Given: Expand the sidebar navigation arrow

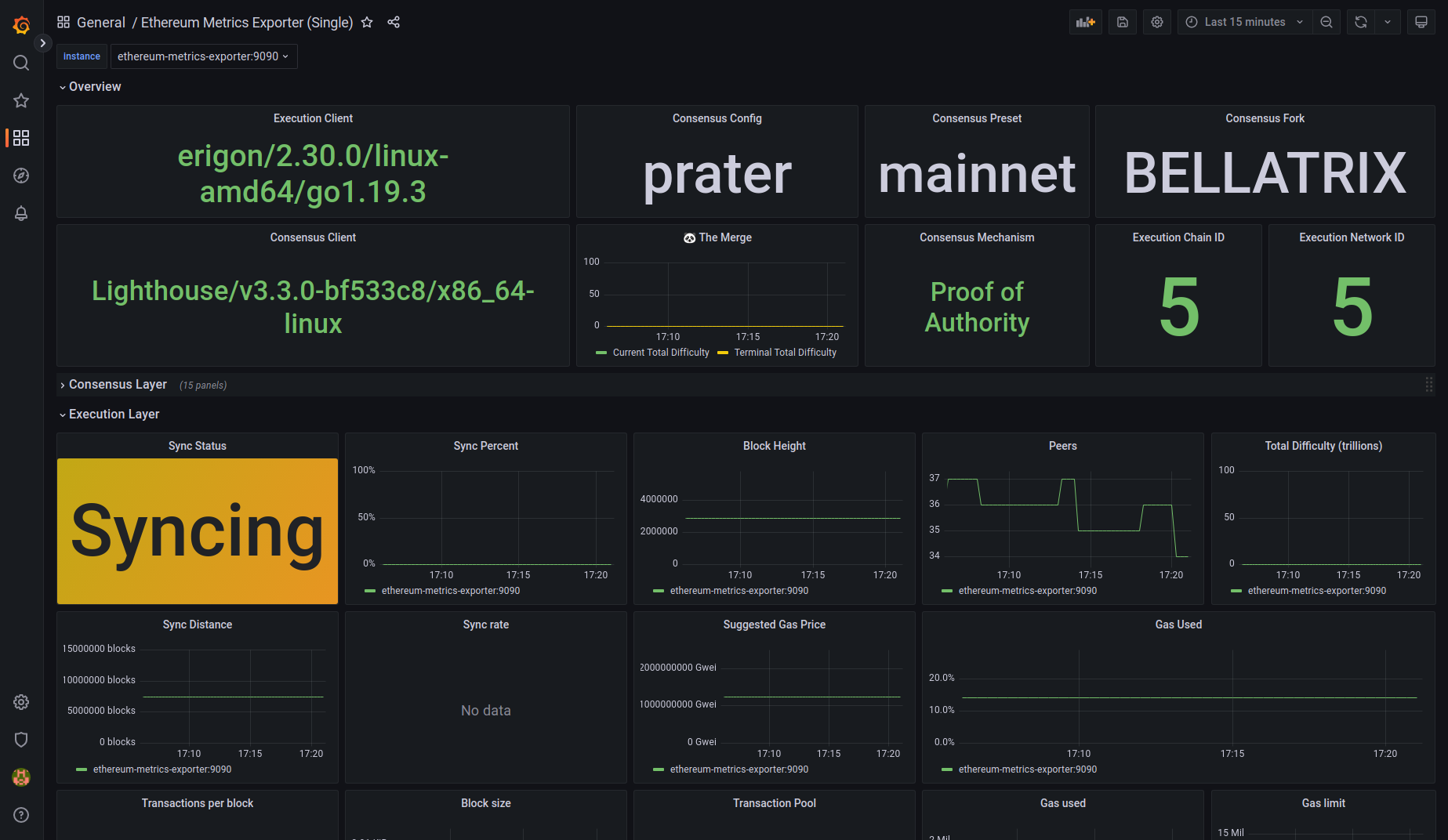Looking at the screenshot, I should (43, 43).
